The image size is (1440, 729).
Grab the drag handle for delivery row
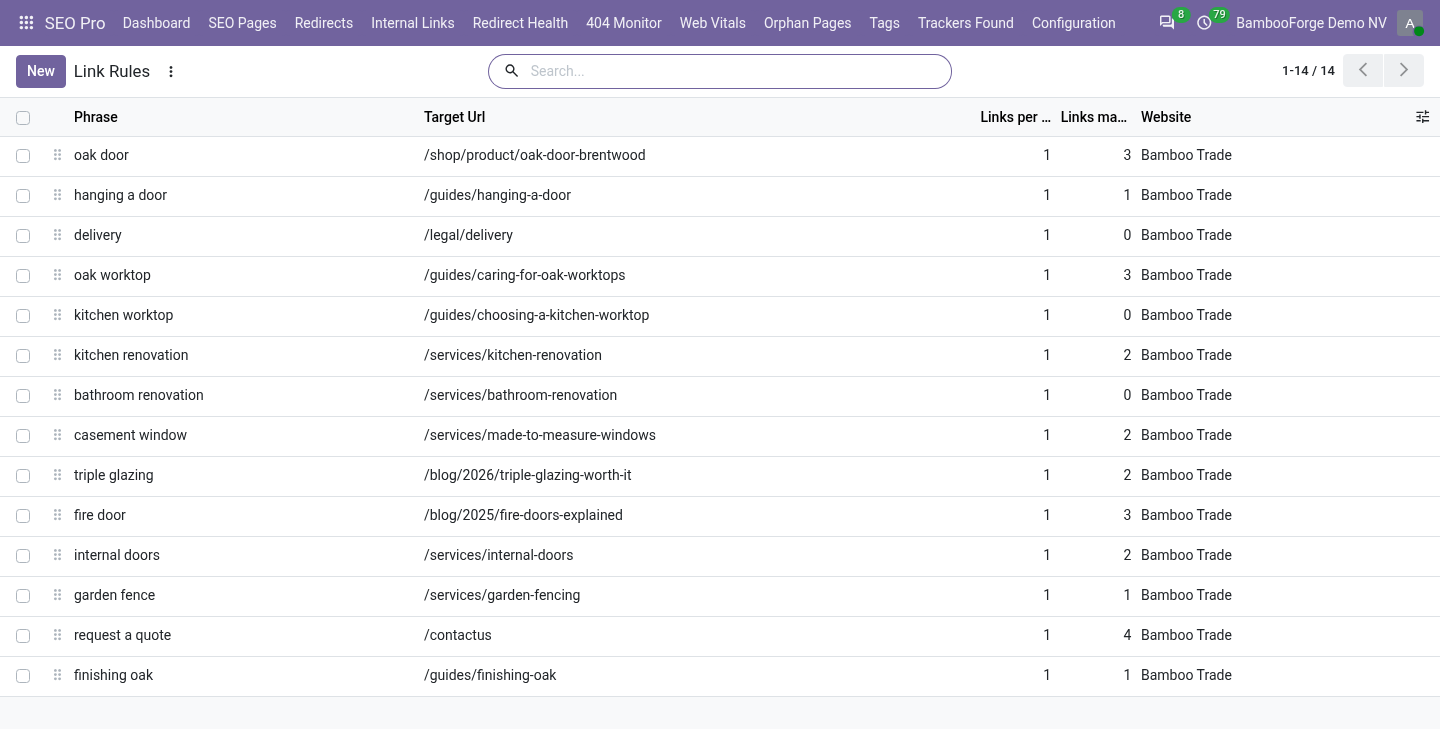[57, 235]
